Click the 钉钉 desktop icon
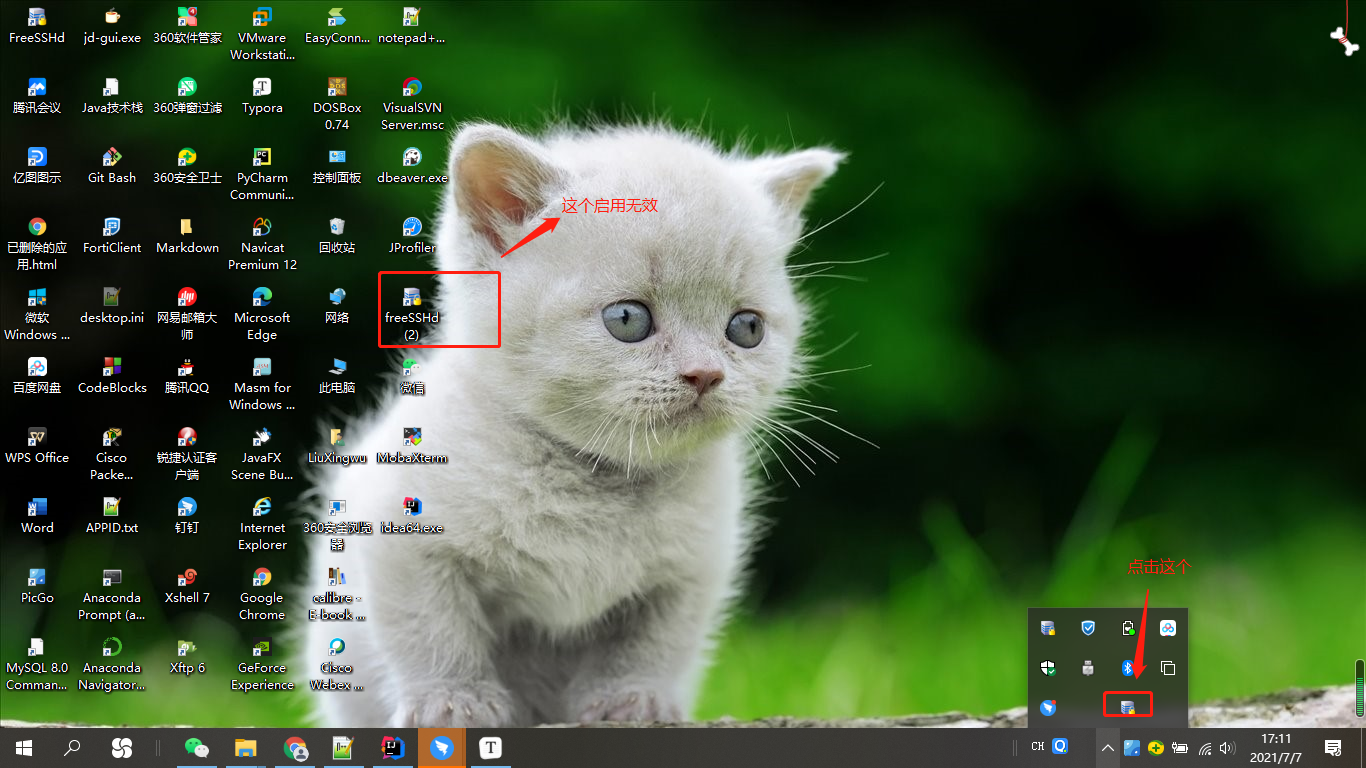Viewport: 1366px width, 768px height. point(187,516)
